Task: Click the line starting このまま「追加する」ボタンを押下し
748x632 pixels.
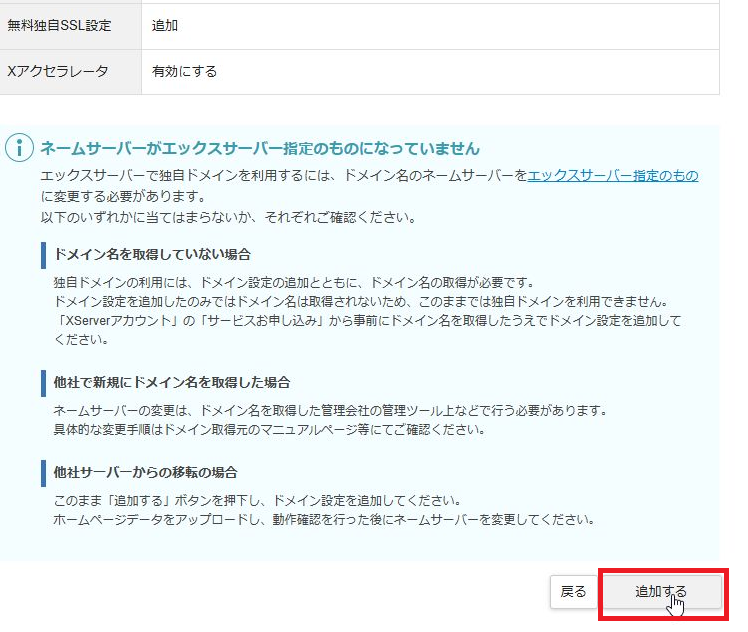Action: click(258, 501)
